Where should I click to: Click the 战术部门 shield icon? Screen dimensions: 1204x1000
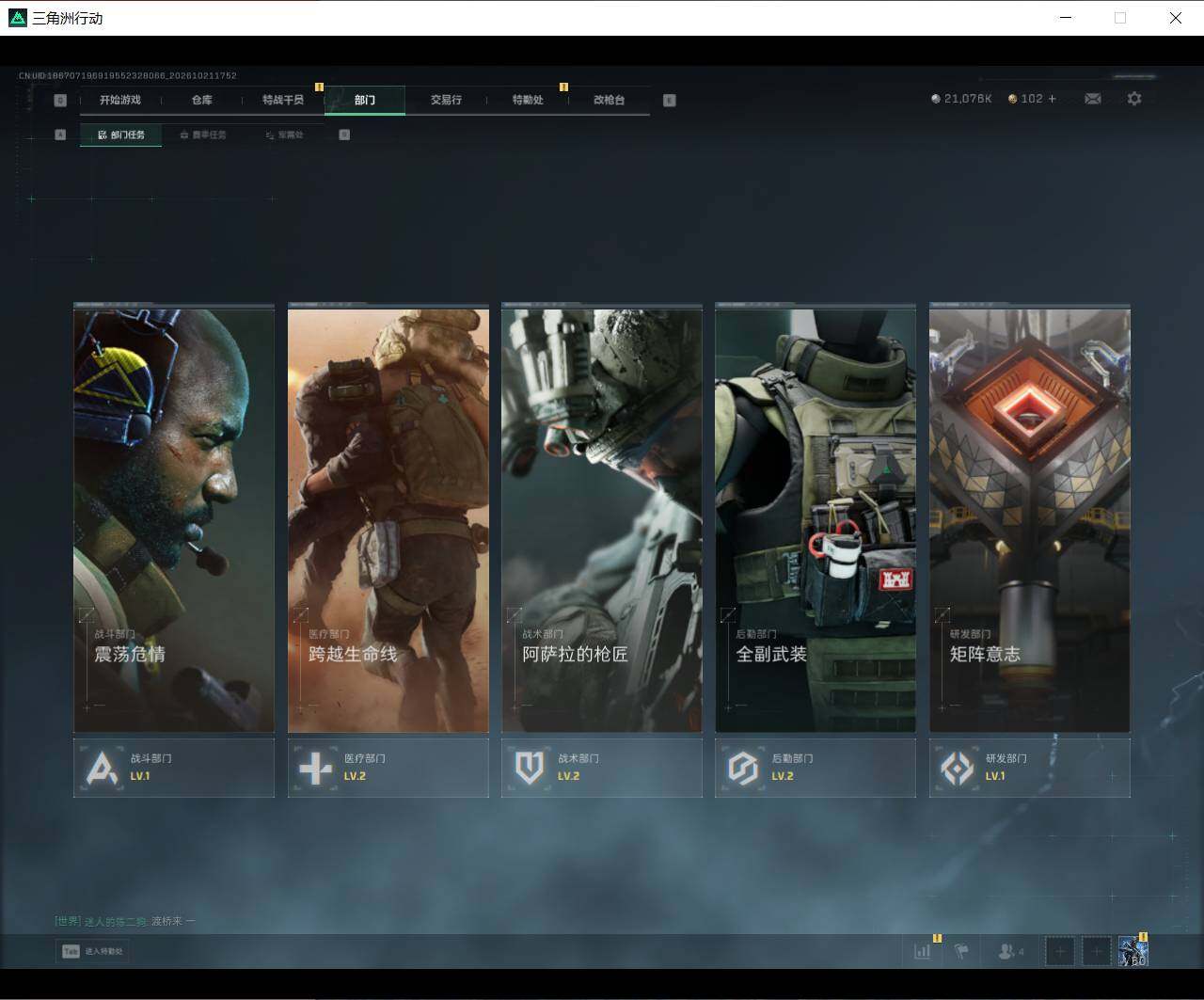tap(530, 768)
